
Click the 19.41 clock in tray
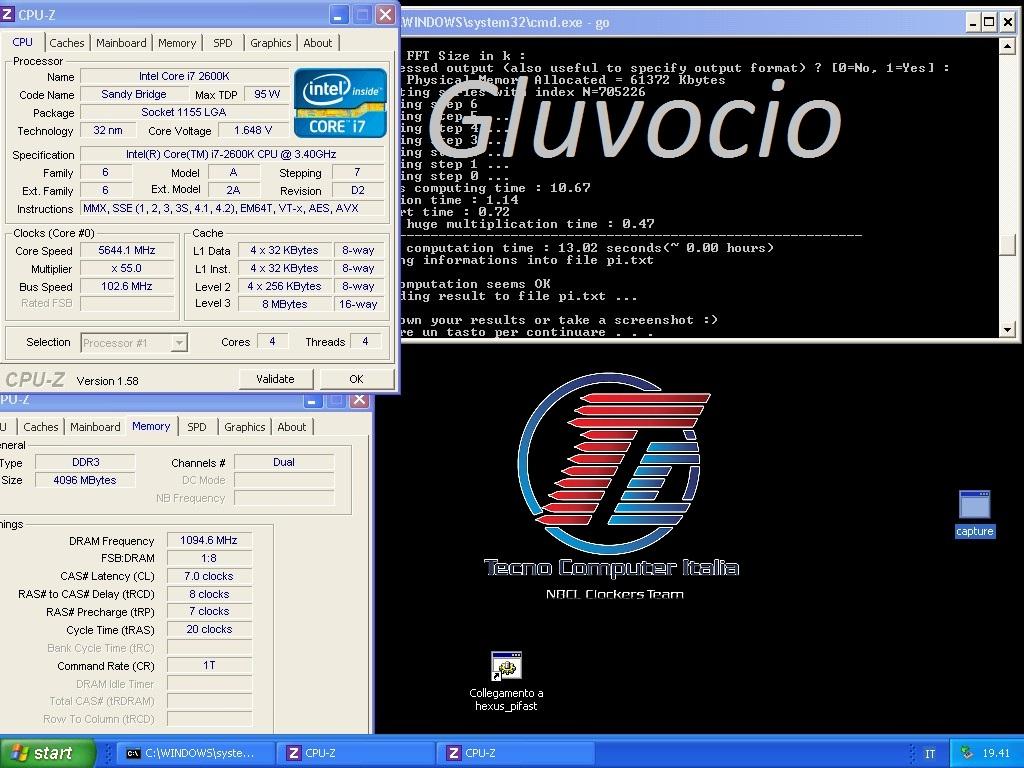click(996, 754)
